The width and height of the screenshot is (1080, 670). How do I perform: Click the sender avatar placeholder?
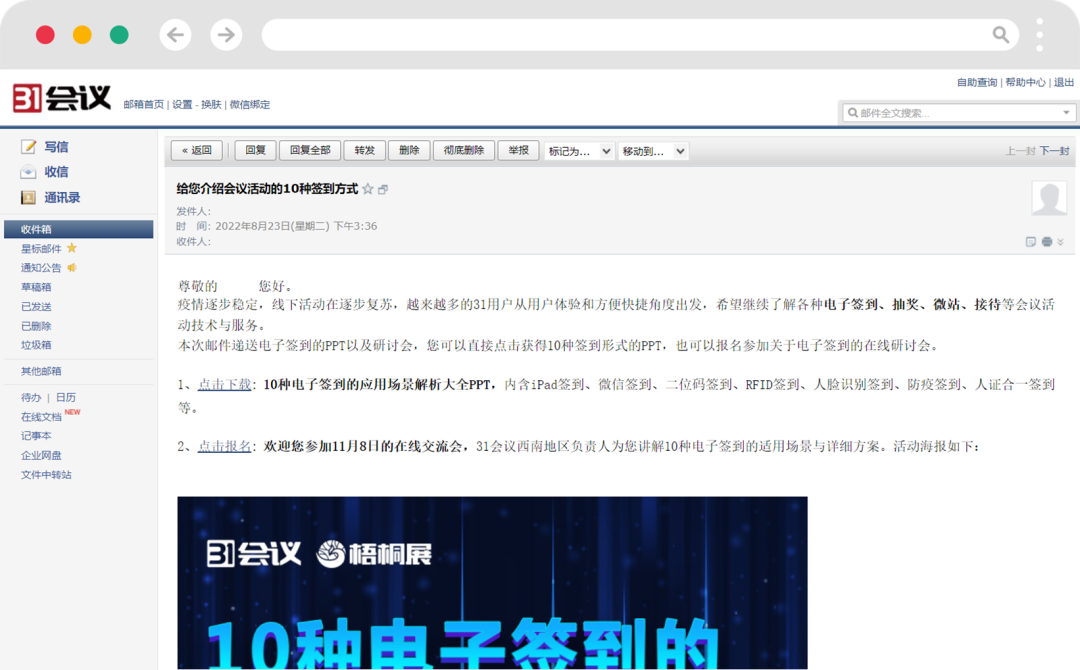tap(1049, 198)
